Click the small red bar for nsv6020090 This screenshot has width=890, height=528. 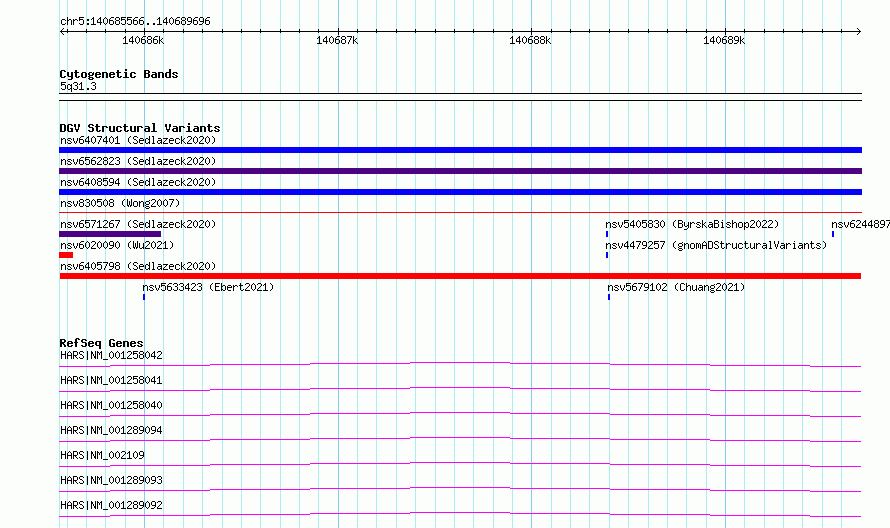(x=66, y=255)
